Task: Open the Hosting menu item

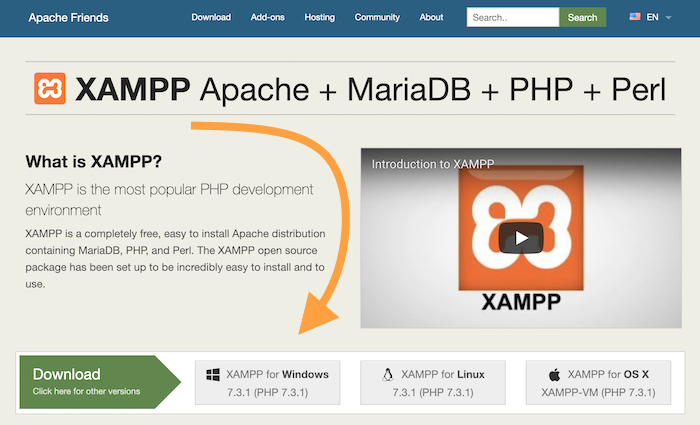Action: (320, 17)
